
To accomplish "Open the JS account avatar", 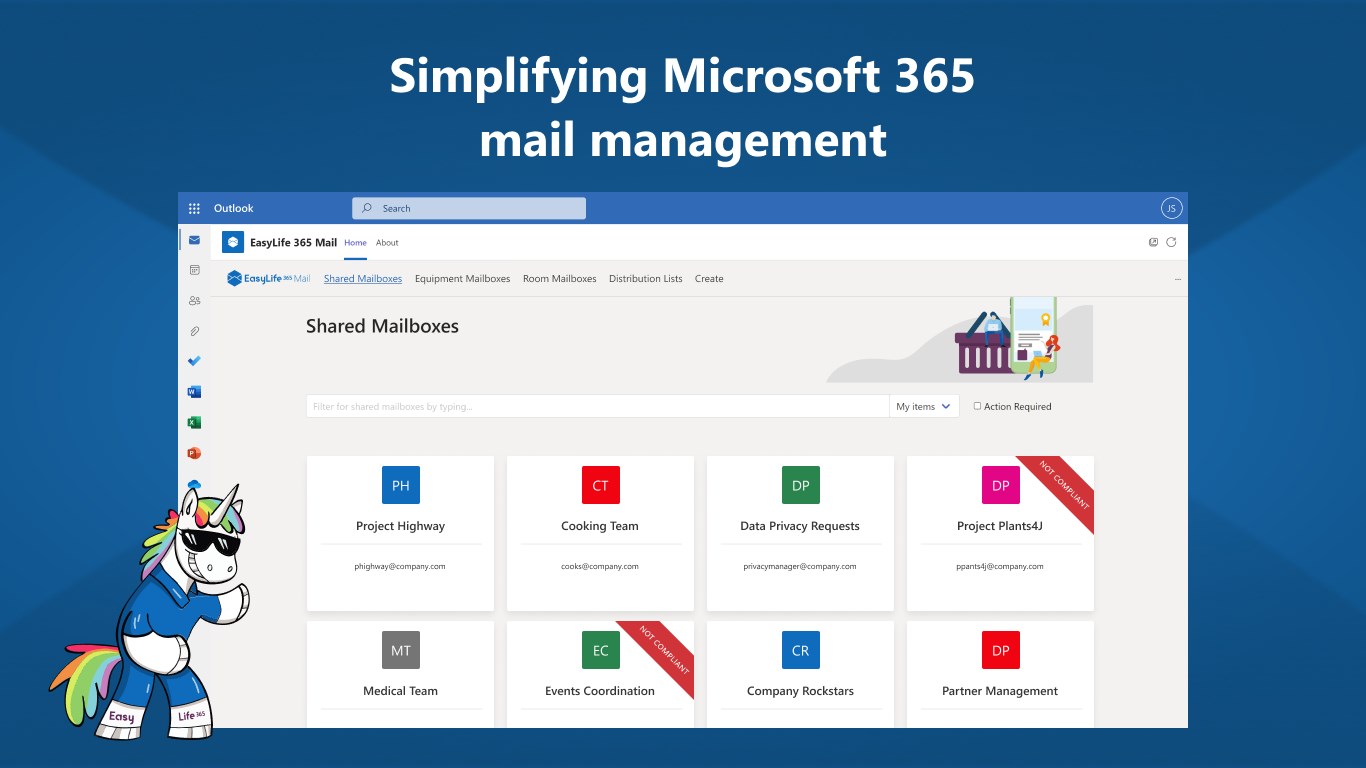I will coord(1171,208).
